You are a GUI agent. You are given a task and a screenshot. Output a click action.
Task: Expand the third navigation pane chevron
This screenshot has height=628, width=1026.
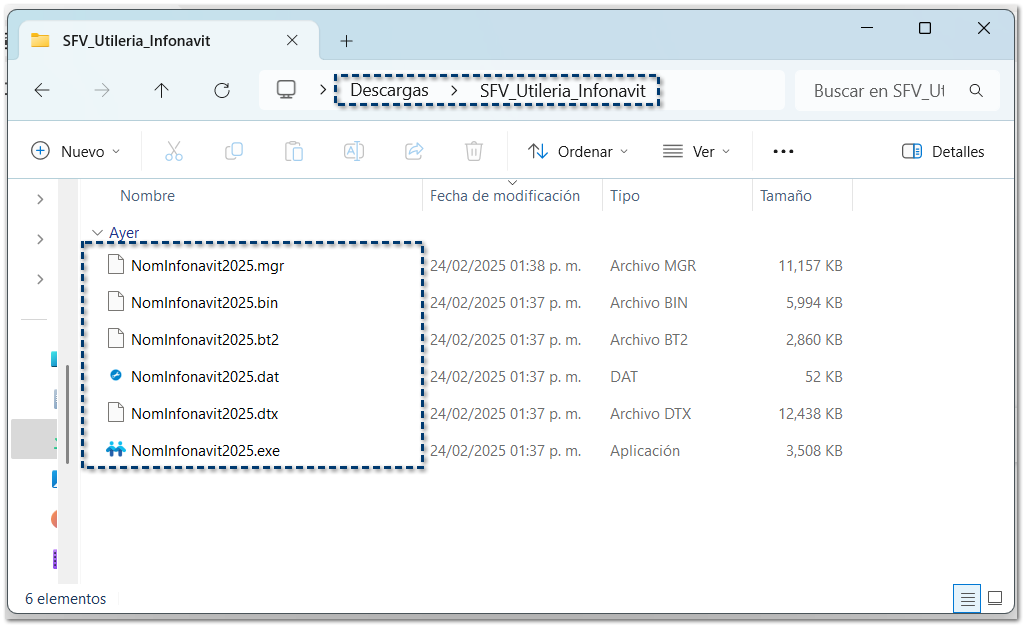point(40,279)
